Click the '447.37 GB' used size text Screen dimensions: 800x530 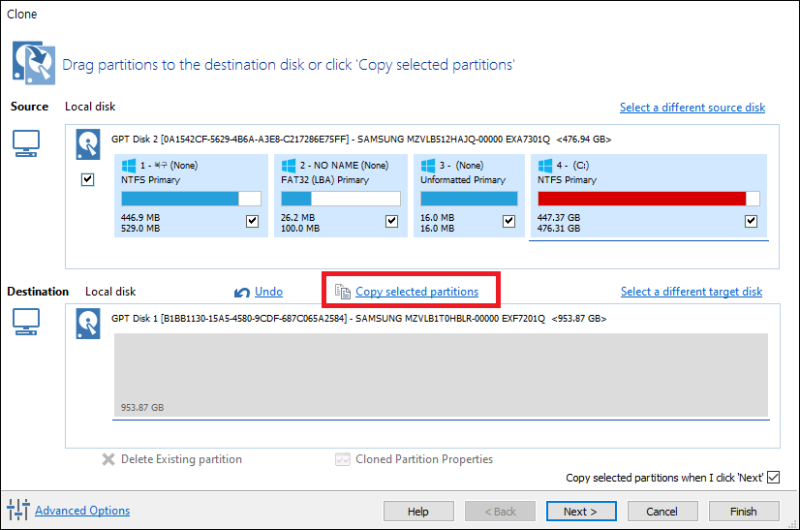tap(559, 218)
